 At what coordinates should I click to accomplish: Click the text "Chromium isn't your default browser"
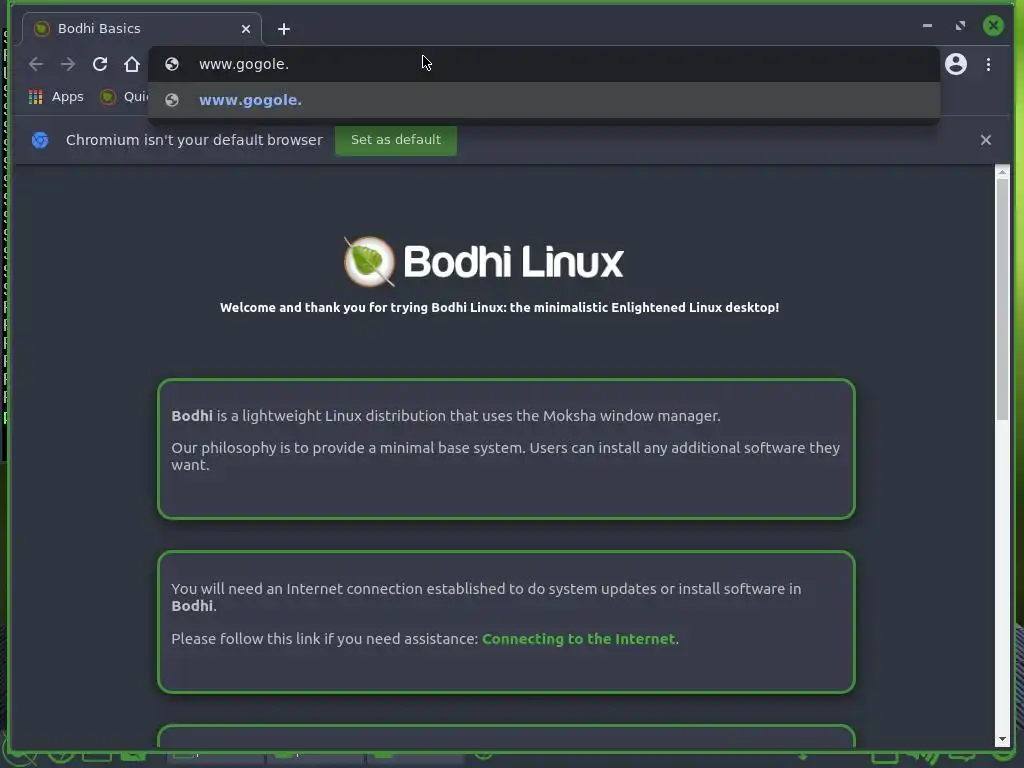pos(194,140)
